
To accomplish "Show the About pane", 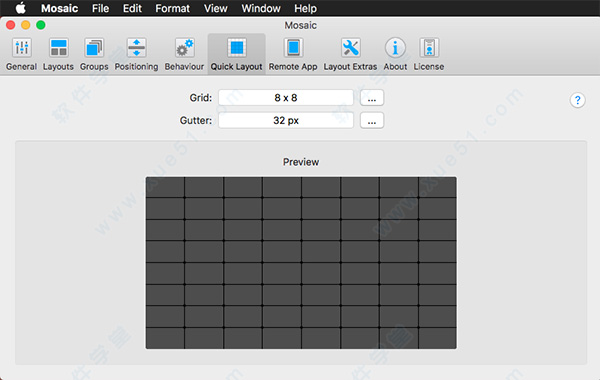I will [x=395, y=54].
